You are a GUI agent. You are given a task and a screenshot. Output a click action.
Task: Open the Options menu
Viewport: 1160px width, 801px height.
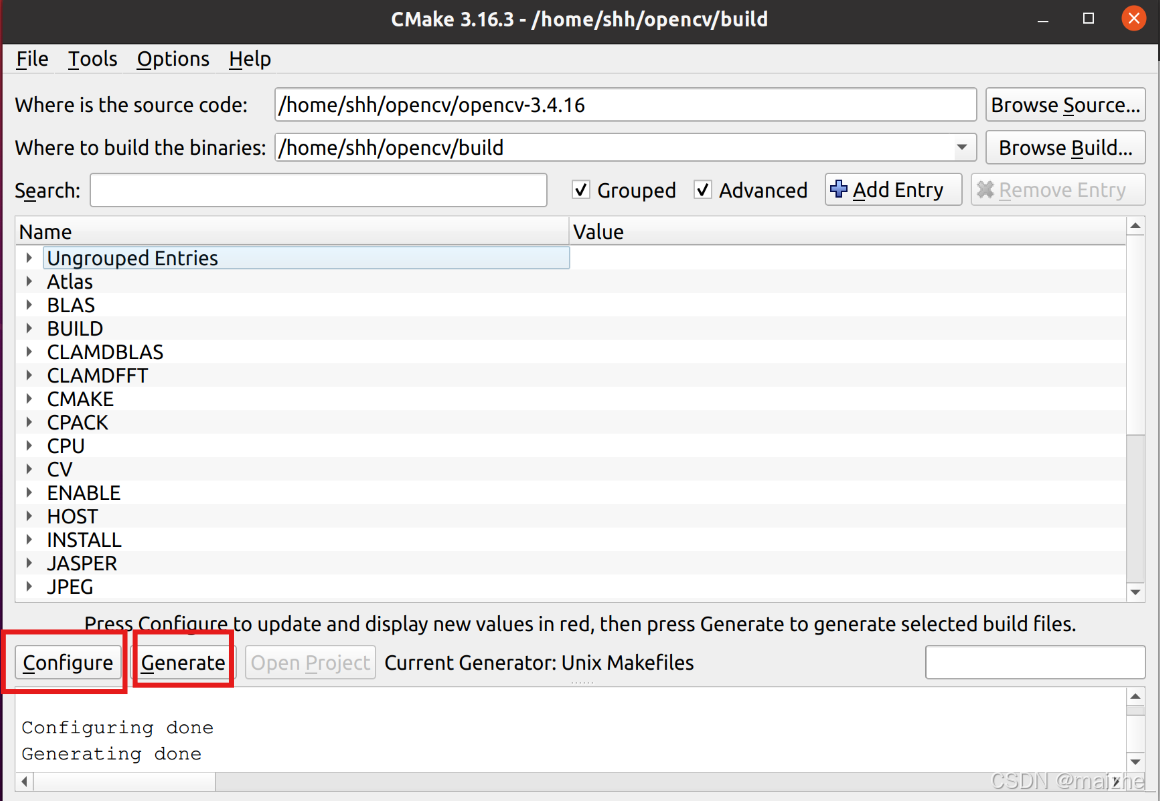173,59
